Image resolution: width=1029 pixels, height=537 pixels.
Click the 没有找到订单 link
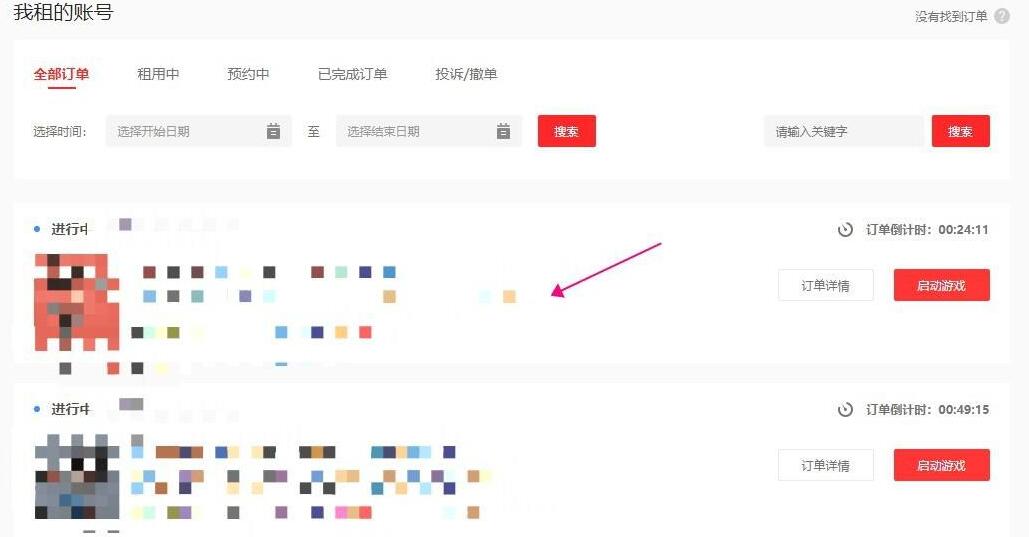point(951,16)
